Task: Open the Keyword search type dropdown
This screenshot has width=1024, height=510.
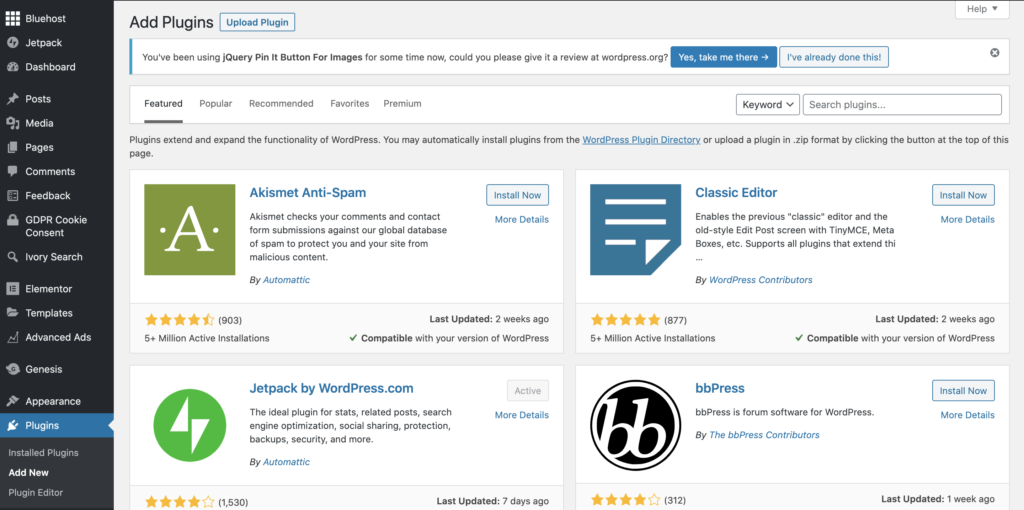Action: coord(767,104)
